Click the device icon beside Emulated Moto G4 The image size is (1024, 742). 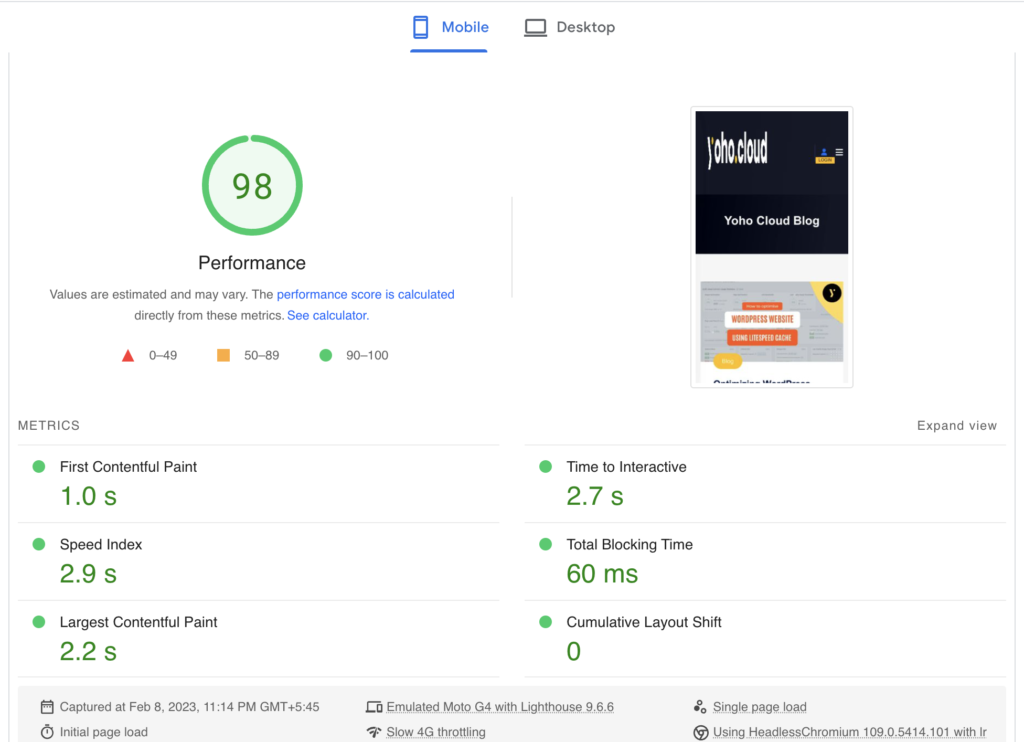(x=373, y=706)
